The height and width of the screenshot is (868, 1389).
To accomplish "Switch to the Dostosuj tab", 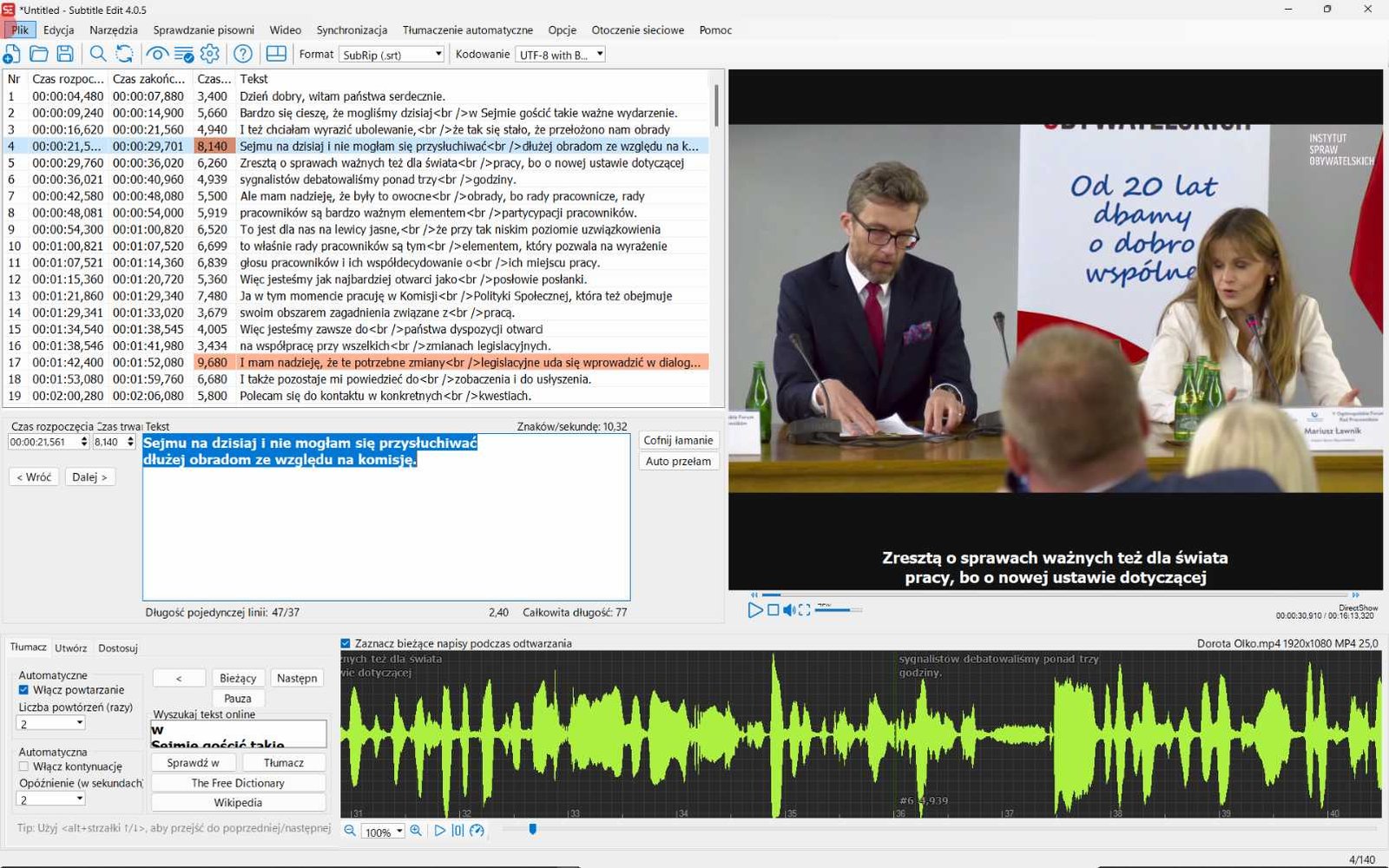I will [x=118, y=648].
